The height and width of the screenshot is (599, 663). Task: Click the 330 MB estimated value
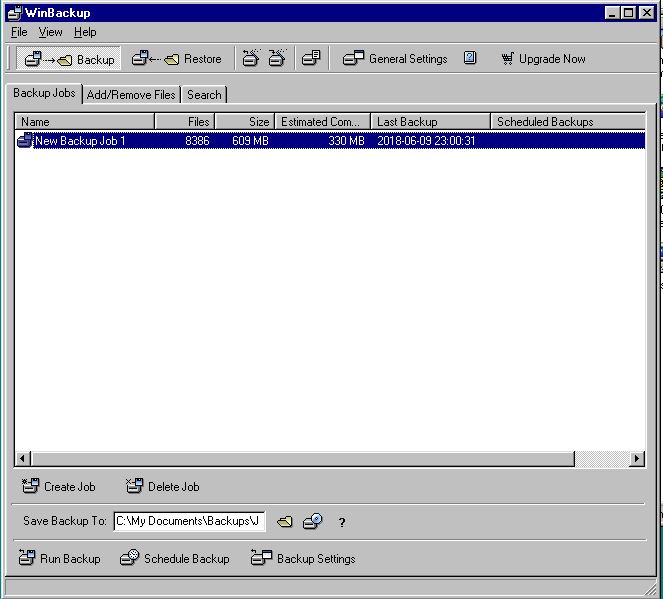[346, 140]
